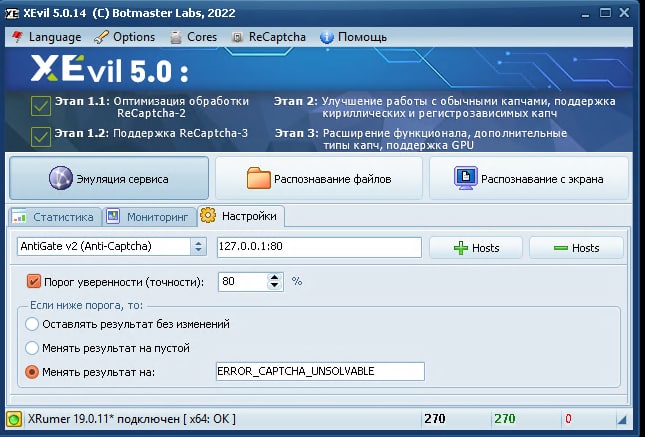Select Распознавание файлов mode button
The height and width of the screenshot is (437, 645).
(x=319, y=178)
